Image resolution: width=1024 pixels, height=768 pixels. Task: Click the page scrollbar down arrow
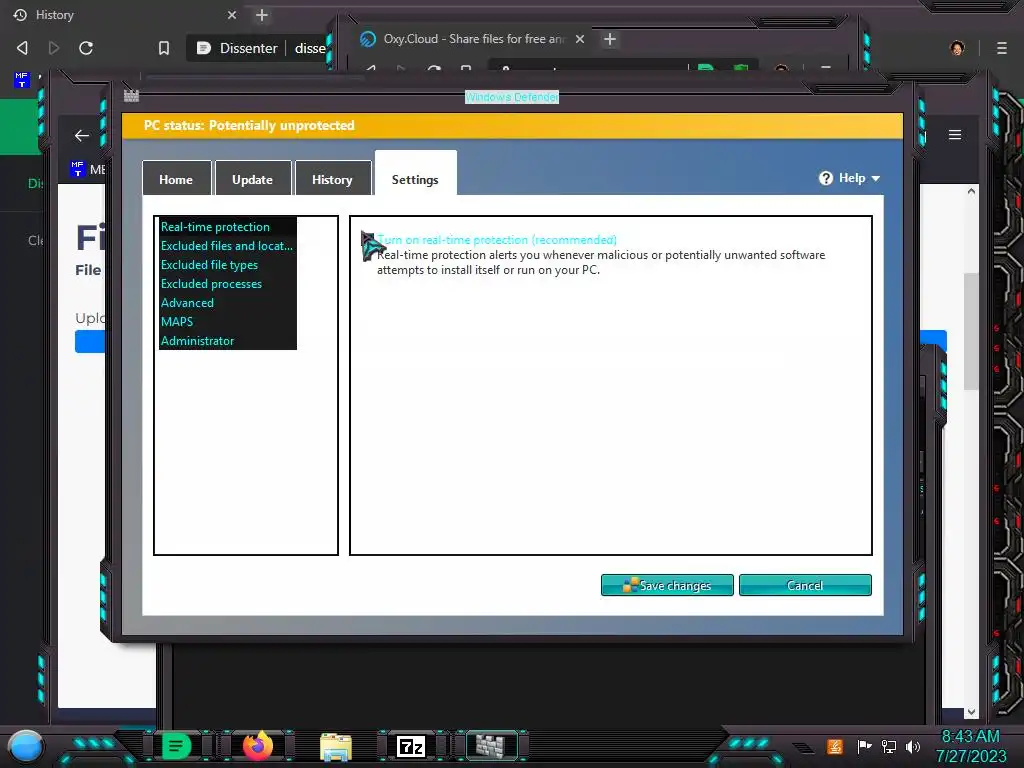coord(971,712)
